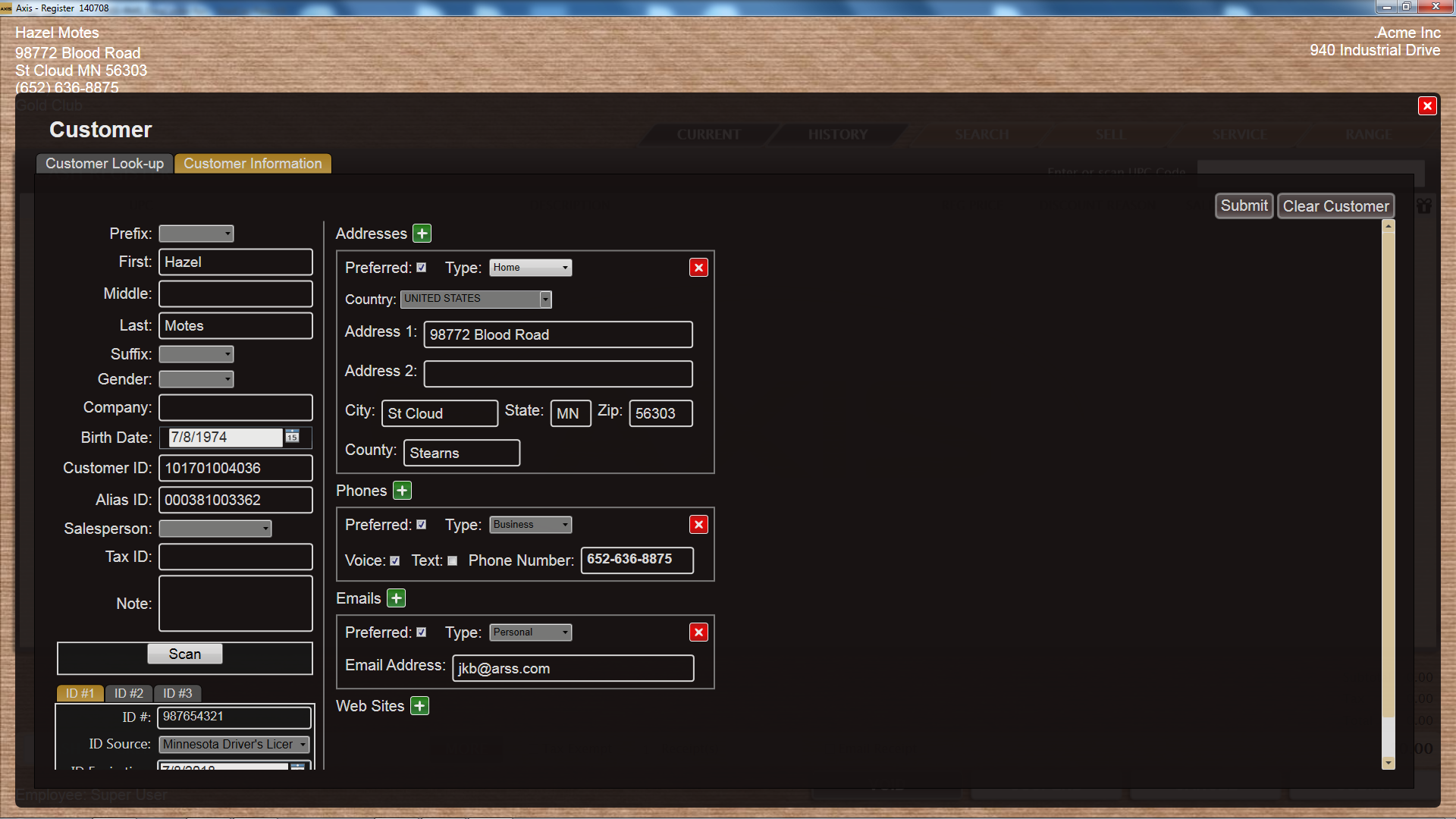
Task: Click the scrollbar down arrow
Action: click(x=1389, y=763)
